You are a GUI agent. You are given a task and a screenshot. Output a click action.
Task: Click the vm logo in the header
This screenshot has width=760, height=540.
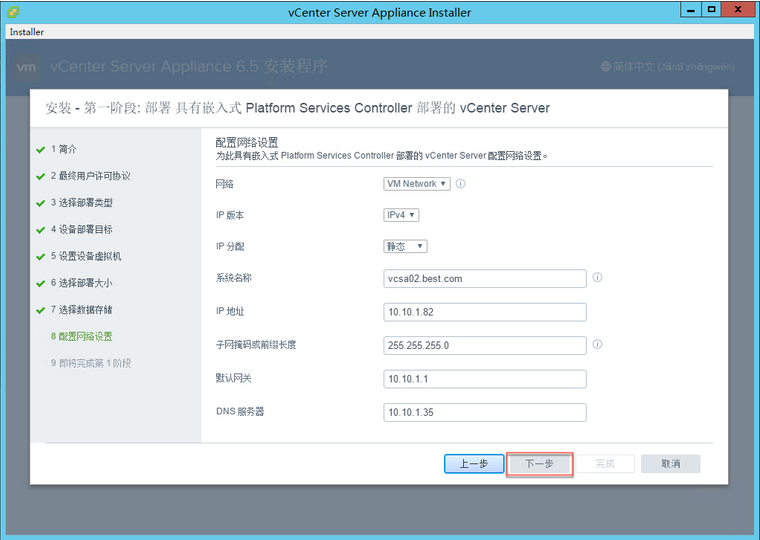[x=26, y=67]
